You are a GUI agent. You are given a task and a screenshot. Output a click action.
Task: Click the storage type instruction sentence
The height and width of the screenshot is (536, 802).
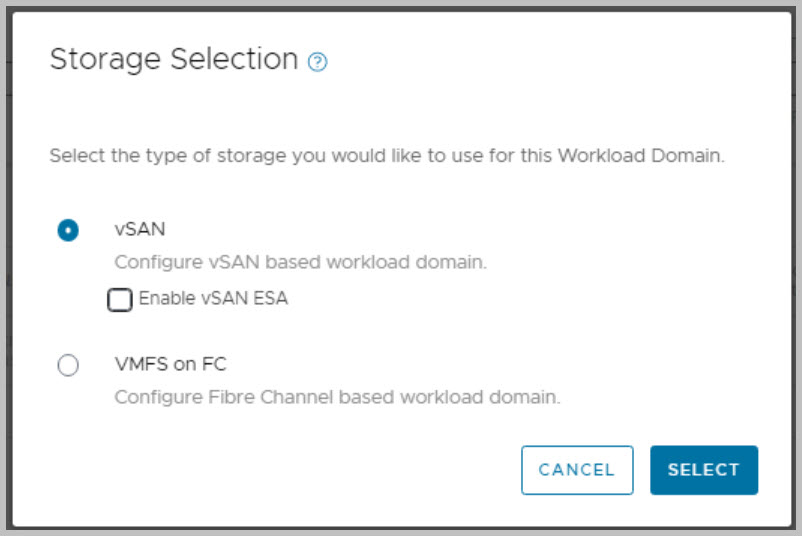tap(386, 157)
